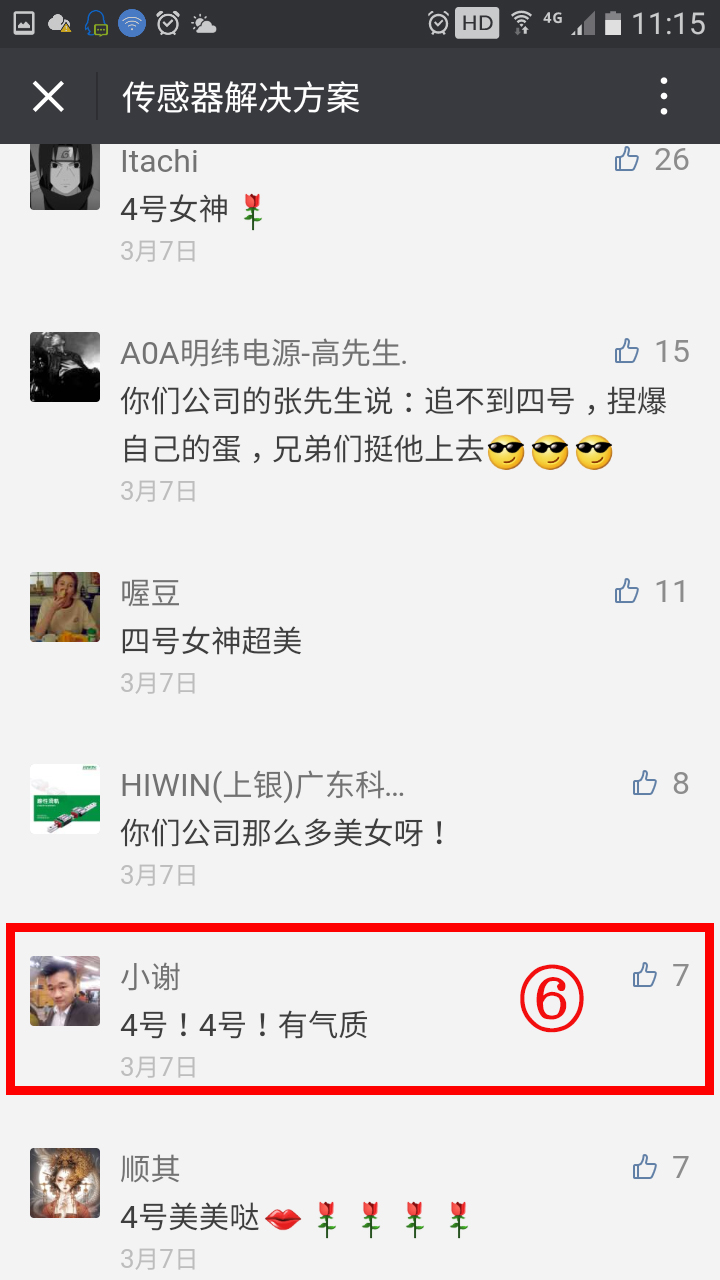This screenshot has width=720, height=1280.
Task: Open the three-dot overflow menu
Action: (664, 97)
